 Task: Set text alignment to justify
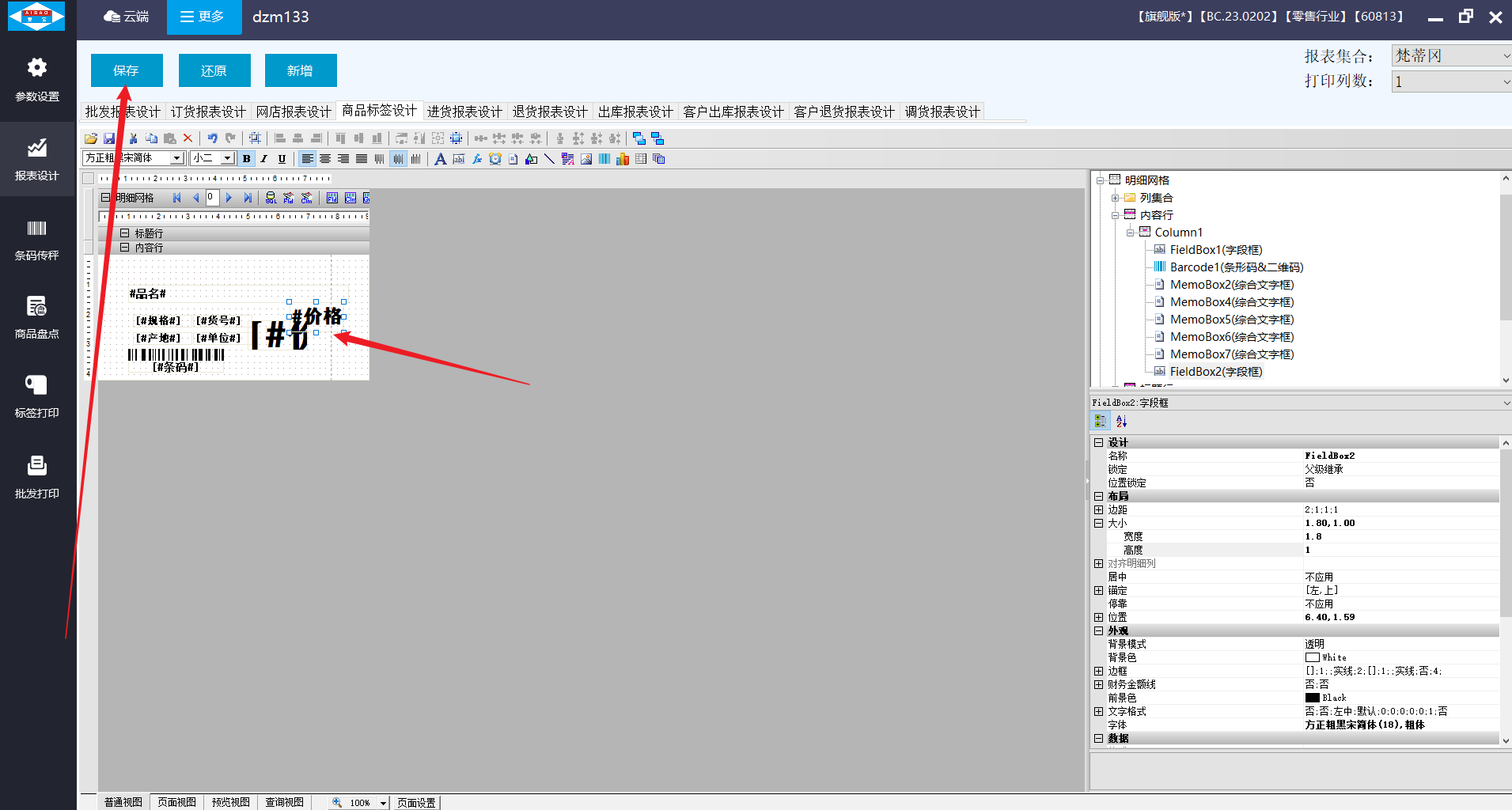(x=362, y=159)
